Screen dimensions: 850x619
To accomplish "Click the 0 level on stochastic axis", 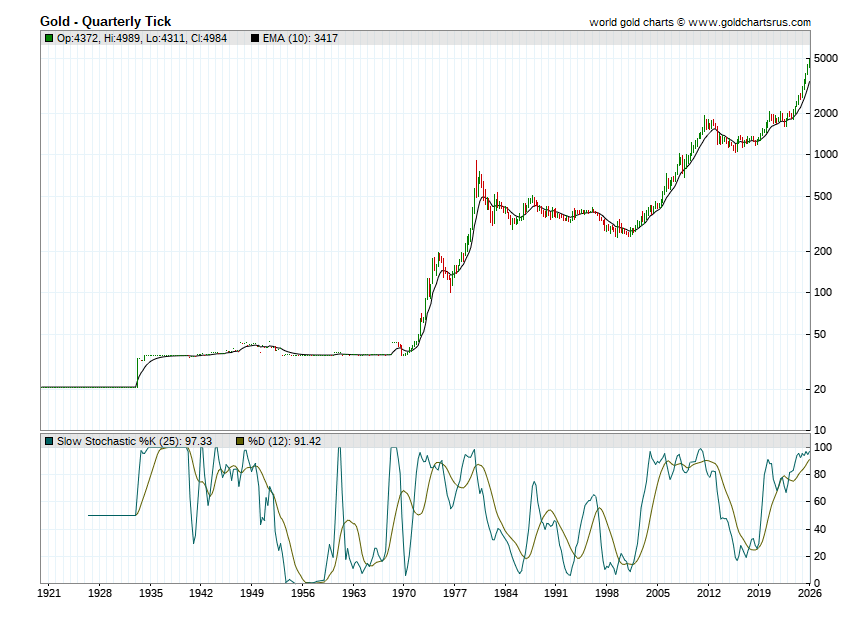I will click(x=816, y=584).
